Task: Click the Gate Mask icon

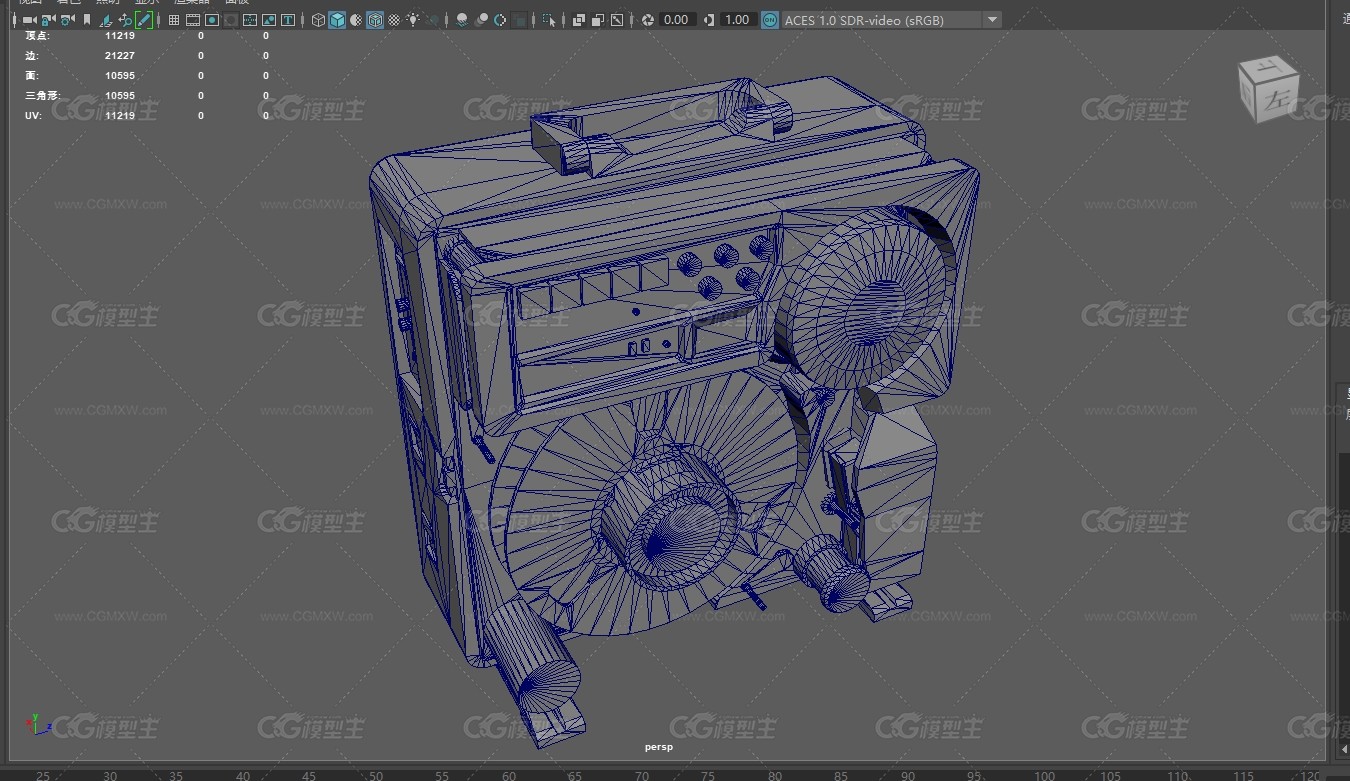Action: click(x=231, y=19)
